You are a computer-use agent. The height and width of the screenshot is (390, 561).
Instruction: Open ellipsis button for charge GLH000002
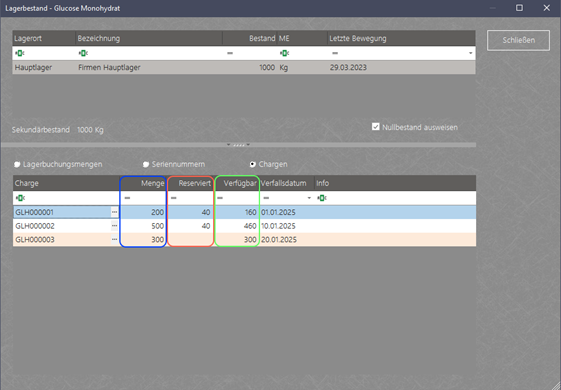(114, 226)
